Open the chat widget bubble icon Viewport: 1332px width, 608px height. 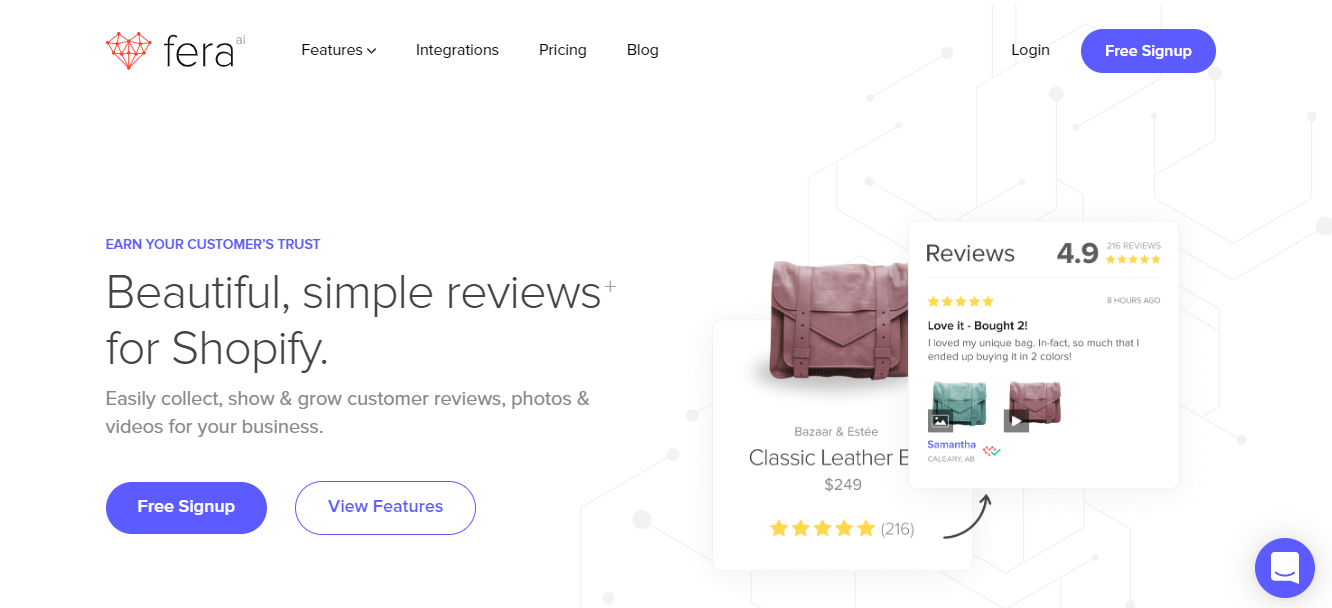(x=1285, y=568)
